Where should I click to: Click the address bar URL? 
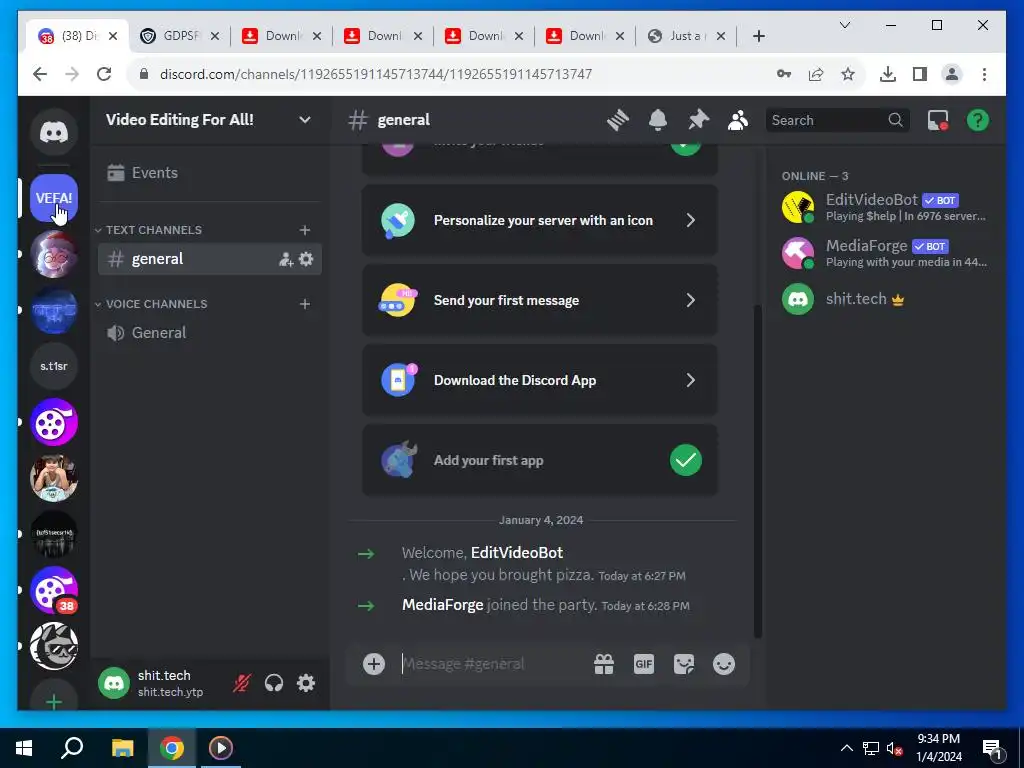pos(376,74)
